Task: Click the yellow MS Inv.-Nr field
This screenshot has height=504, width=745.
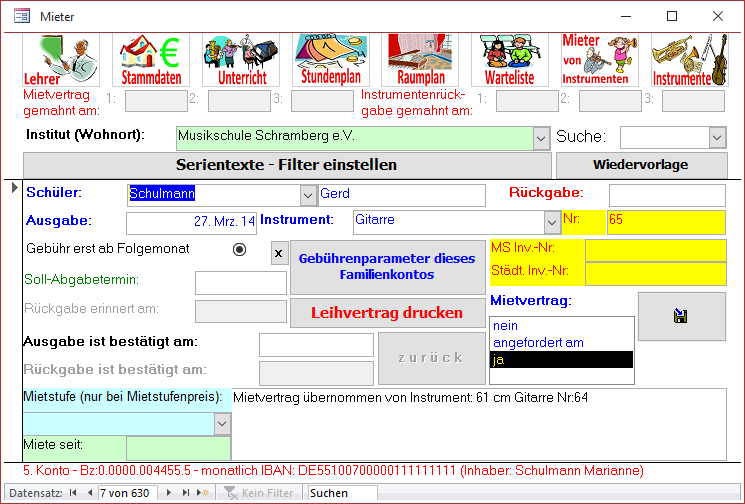Action: coord(655,250)
